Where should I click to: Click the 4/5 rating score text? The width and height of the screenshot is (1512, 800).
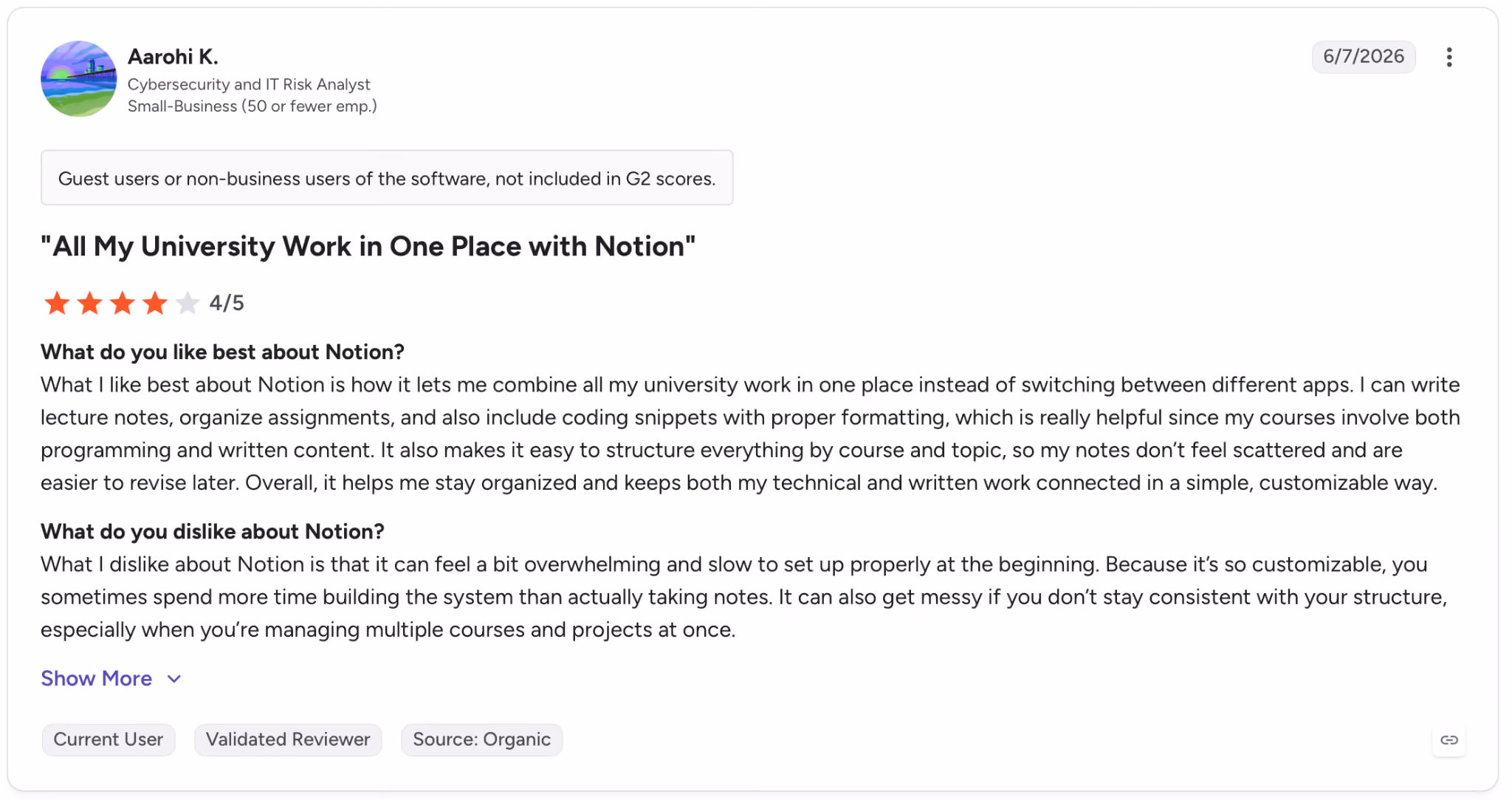tap(226, 303)
